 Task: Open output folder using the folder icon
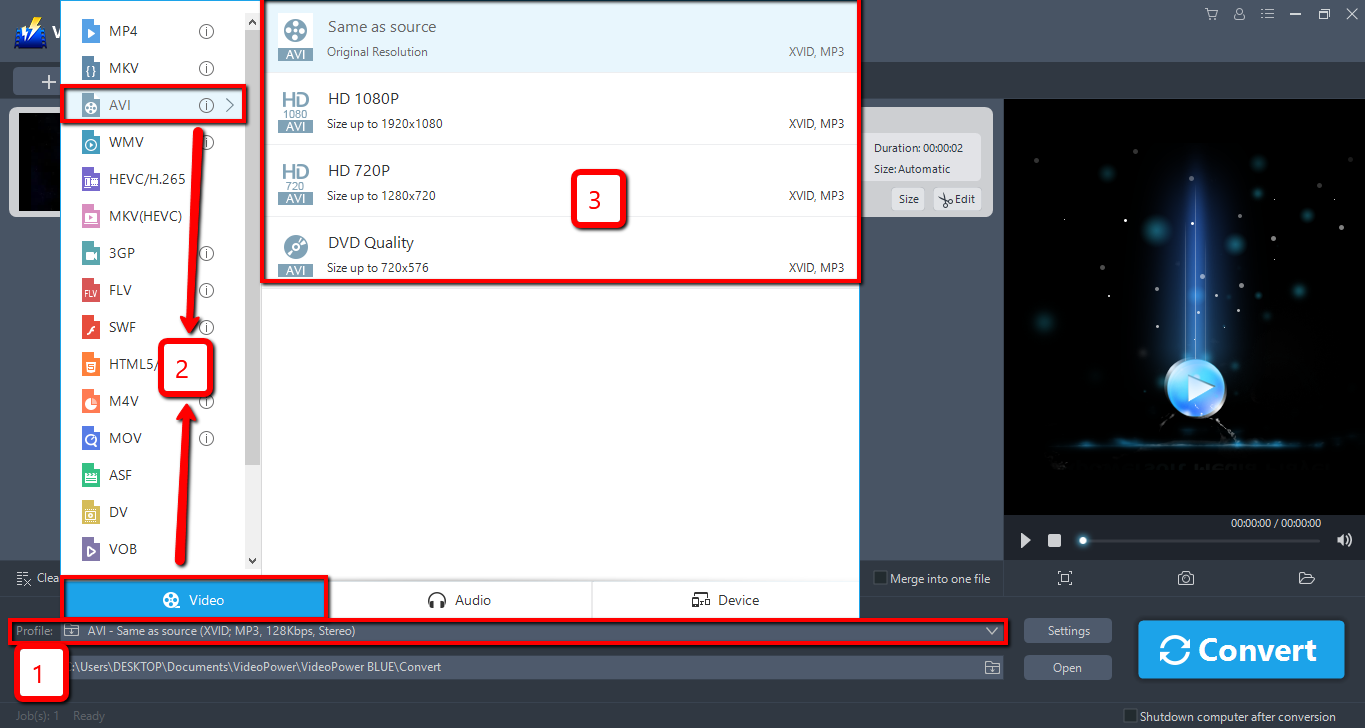1306,578
